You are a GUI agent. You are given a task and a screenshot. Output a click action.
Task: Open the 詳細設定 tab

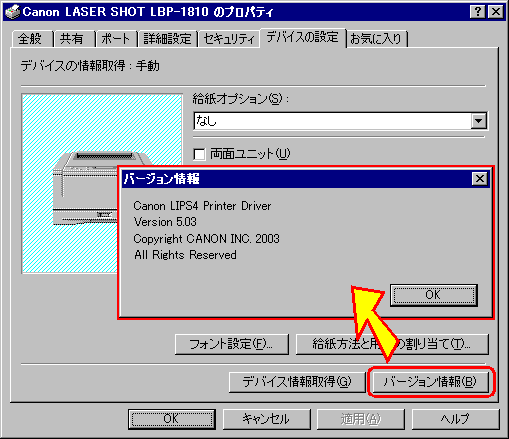(168, 39)
